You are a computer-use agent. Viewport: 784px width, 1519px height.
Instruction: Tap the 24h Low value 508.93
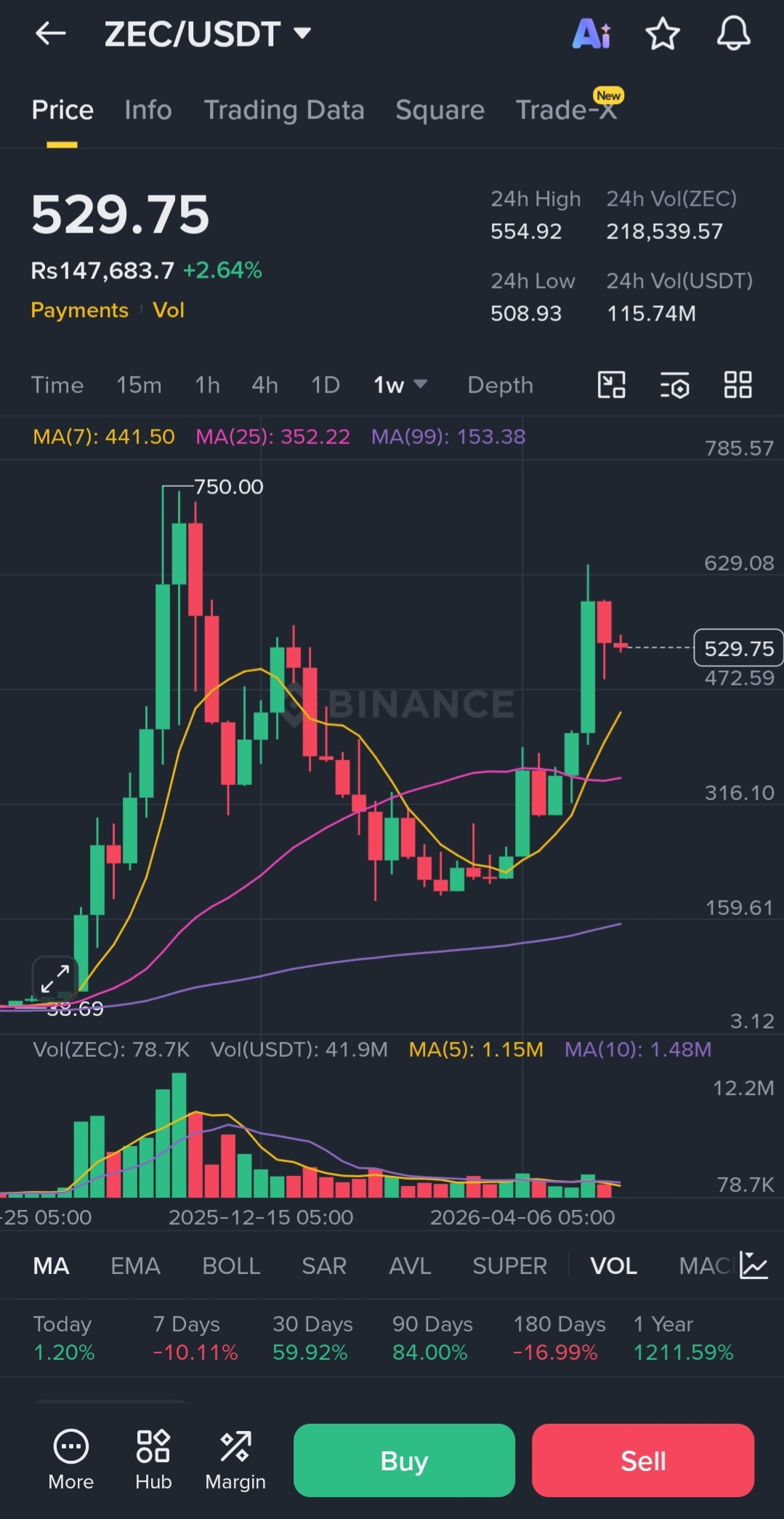click(526, 313)
